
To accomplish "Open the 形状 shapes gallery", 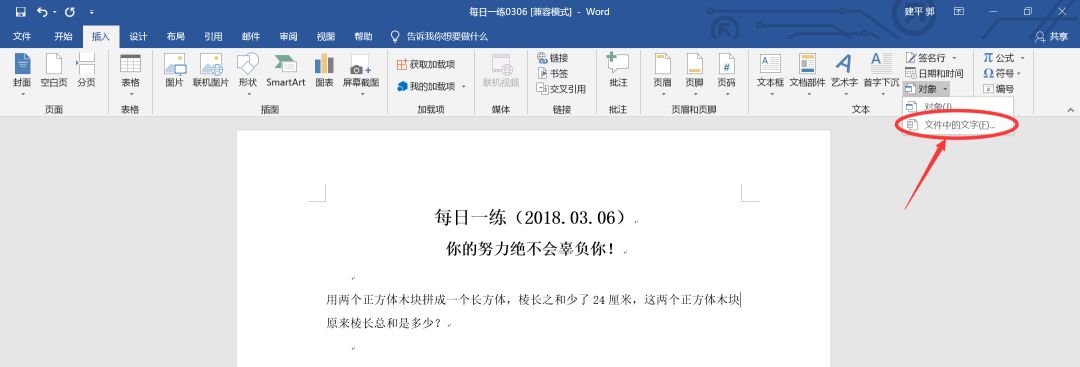I will pyautogui.click(x=247, y=73).
